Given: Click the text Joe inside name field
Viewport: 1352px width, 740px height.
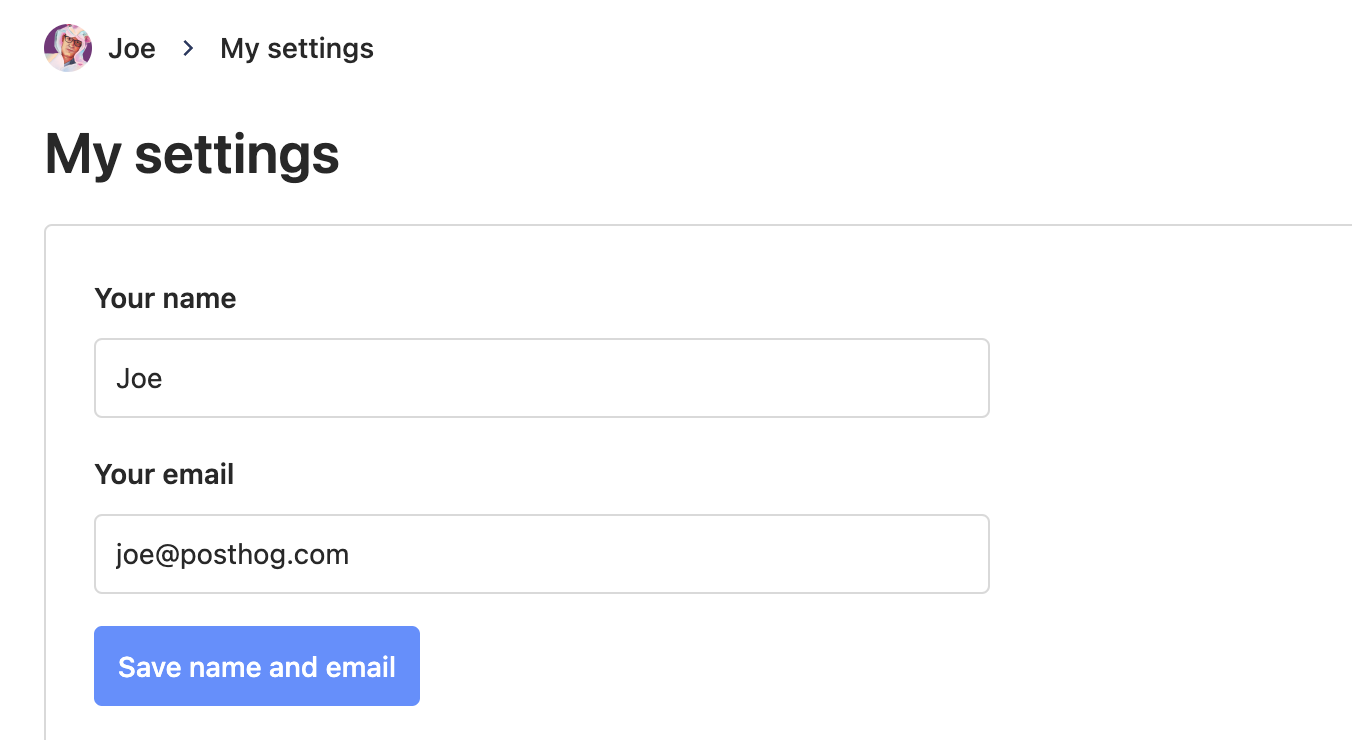Looking at the screenshot, I should [x=139, y=379].
